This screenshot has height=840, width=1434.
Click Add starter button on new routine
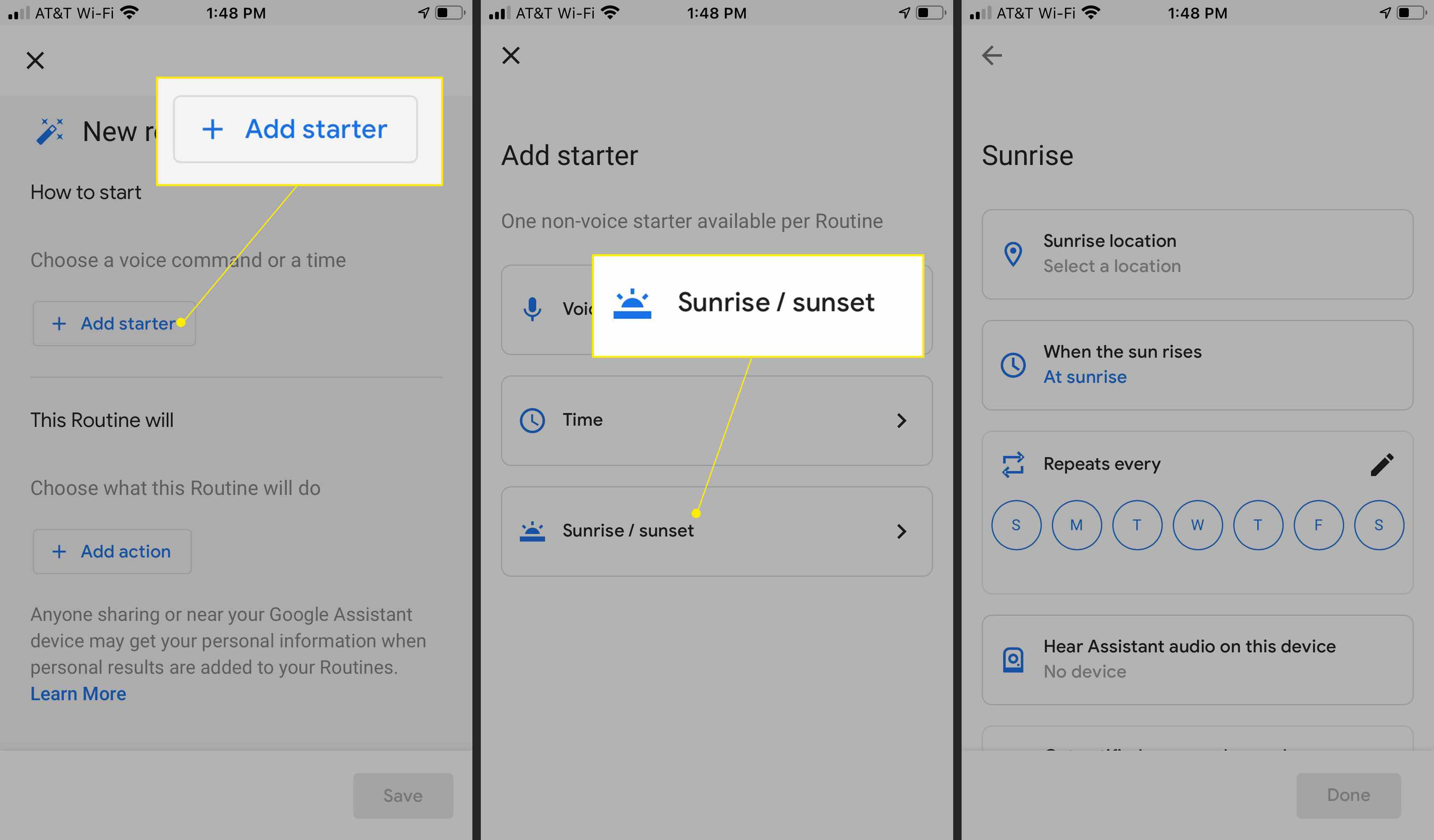coord(112,323)
